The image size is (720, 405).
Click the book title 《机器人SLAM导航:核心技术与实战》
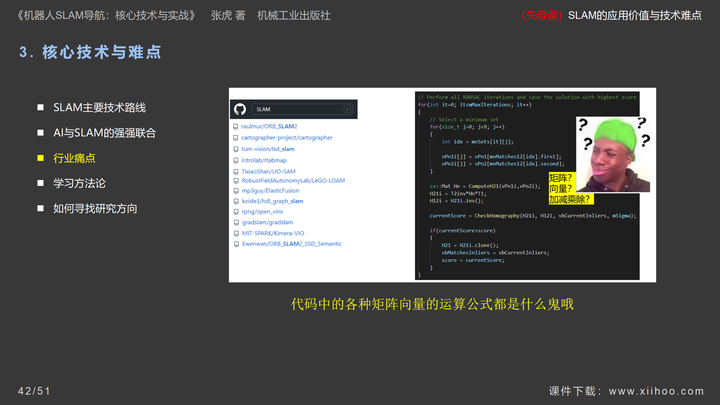click(107, 16)
